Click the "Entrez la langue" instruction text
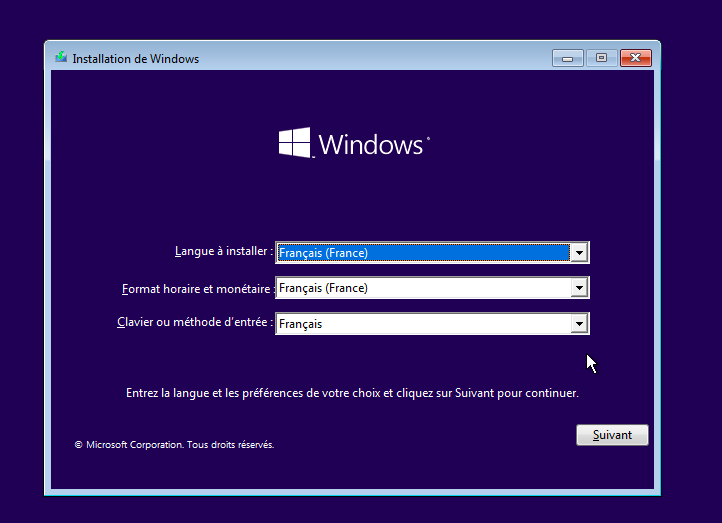The image size is (722, 523). pyautogui.click(x=352, y=394)
